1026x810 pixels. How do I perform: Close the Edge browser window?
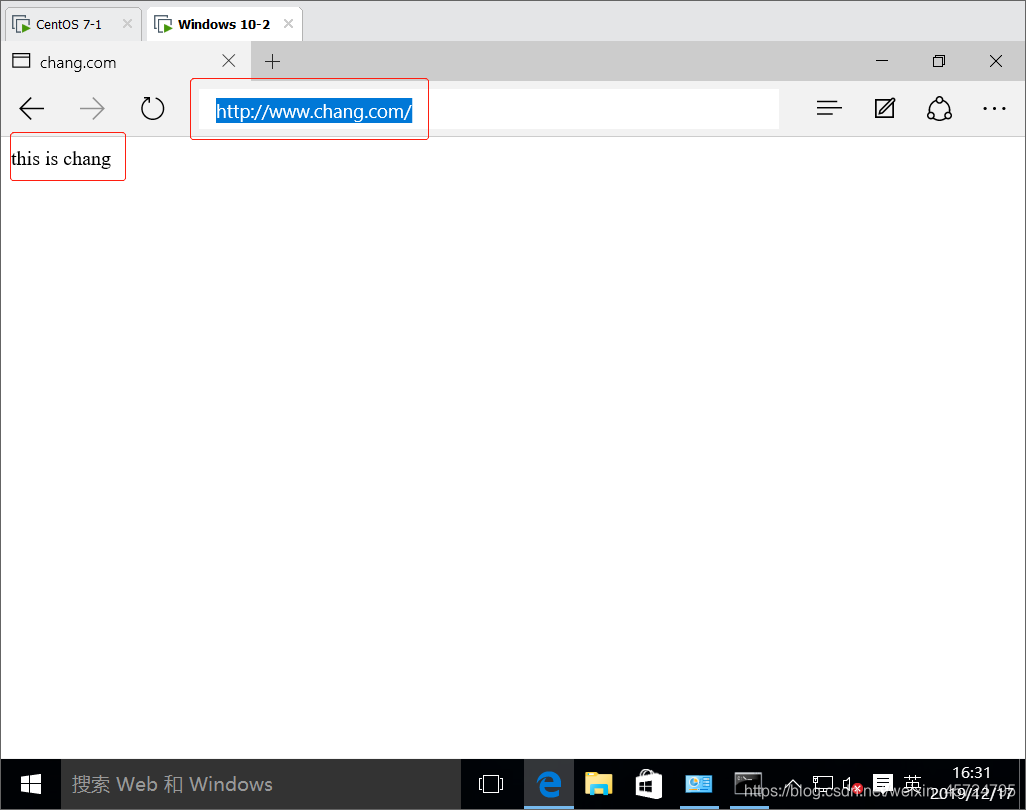tap(996, 61)
